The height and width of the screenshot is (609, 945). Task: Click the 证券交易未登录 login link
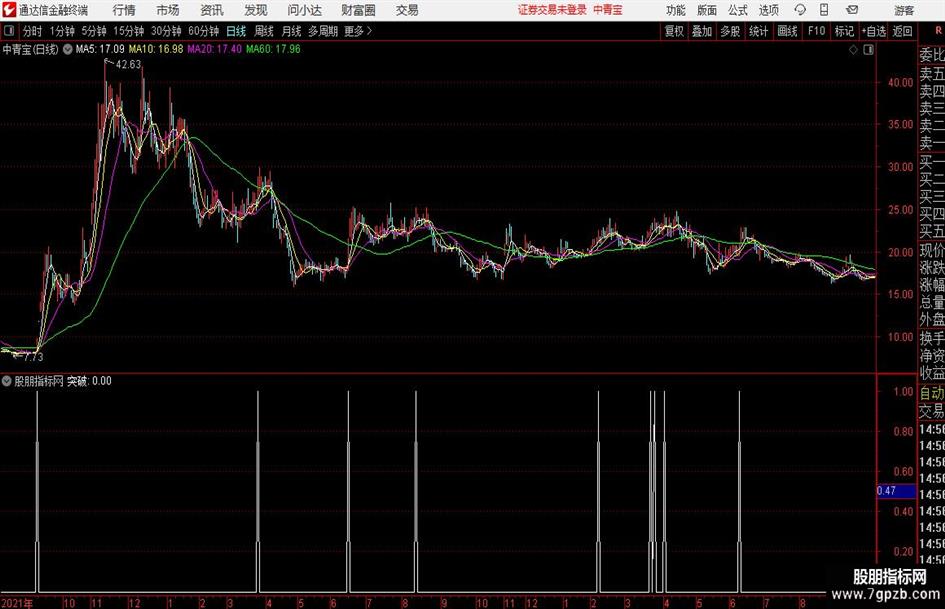(x=552, y=10)
